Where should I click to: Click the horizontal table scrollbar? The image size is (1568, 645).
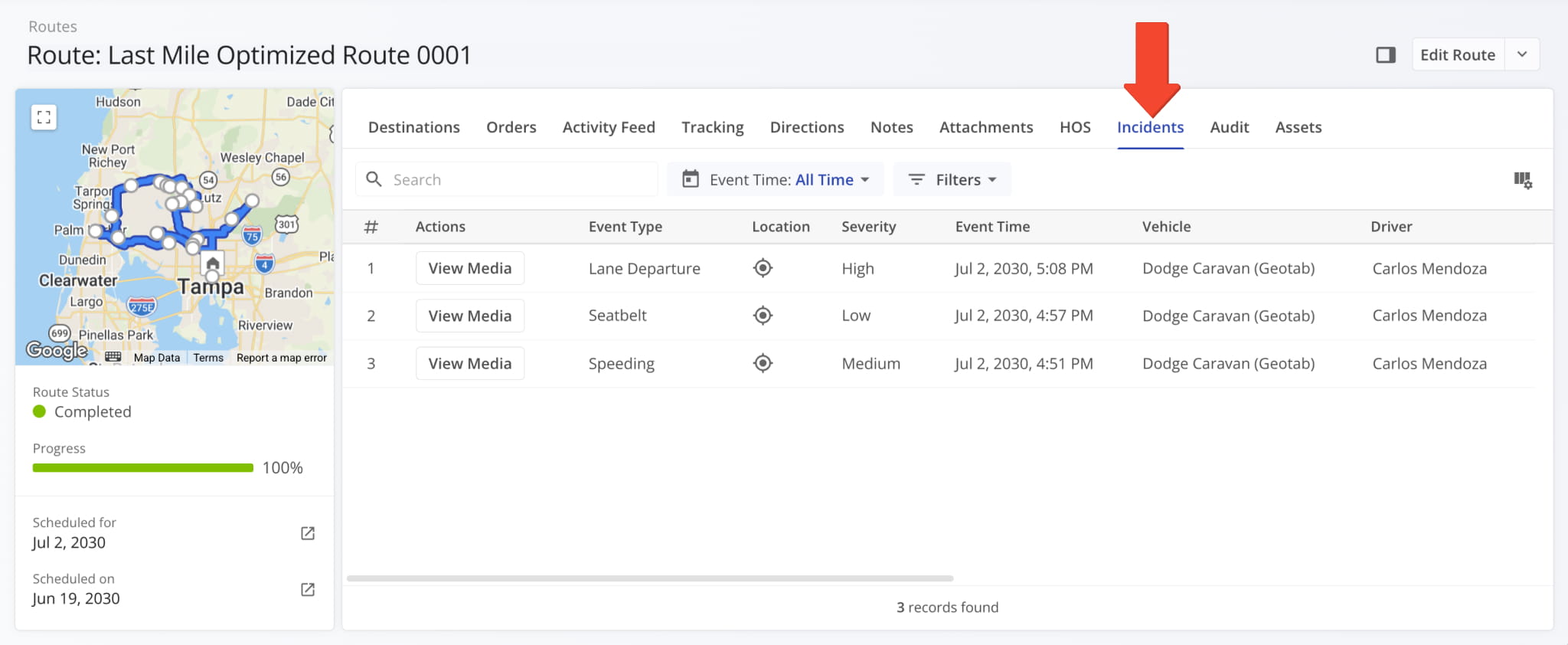pos(650,578)
